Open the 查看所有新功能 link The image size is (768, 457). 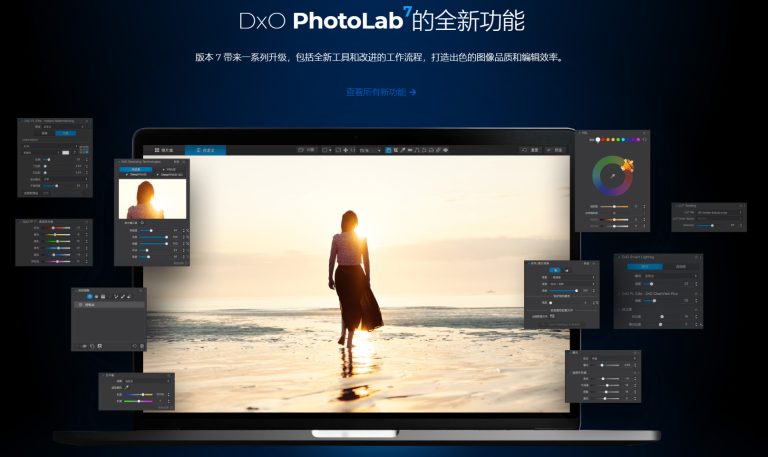(x=381, y=92)
